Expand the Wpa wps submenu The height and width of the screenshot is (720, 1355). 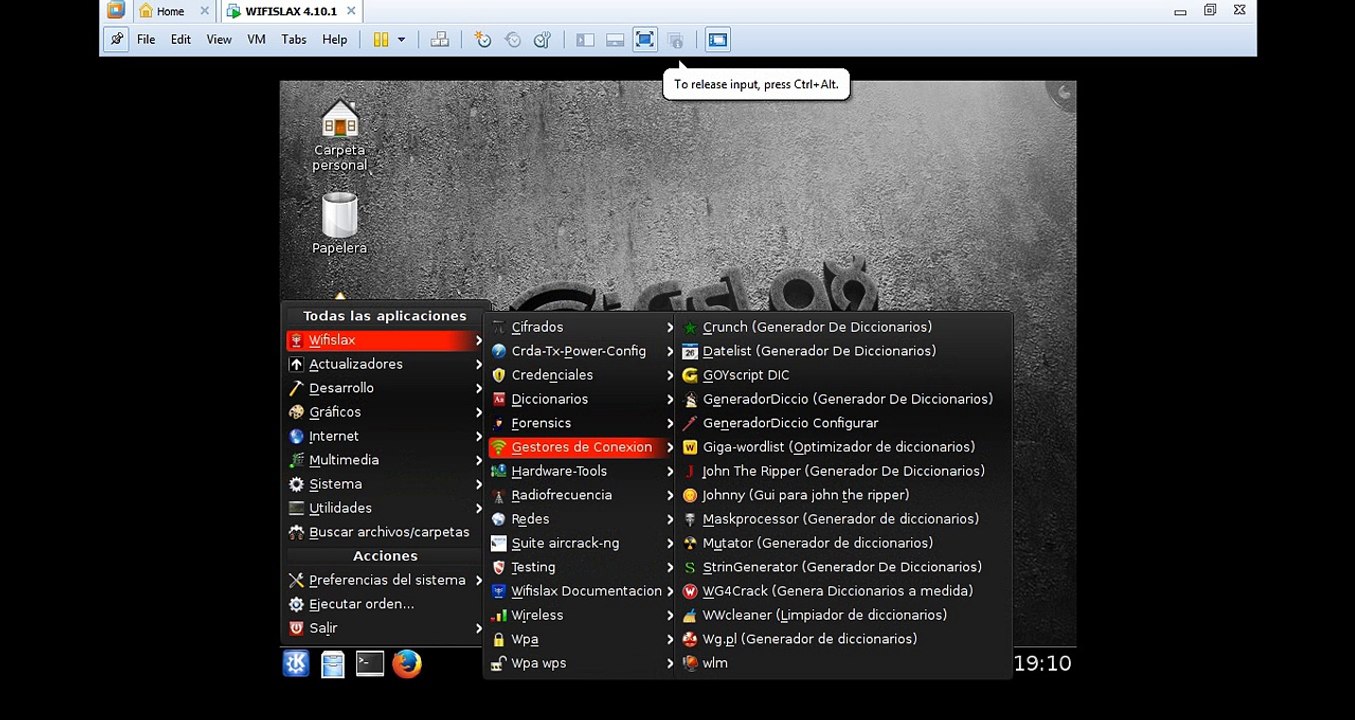point(582,663)
